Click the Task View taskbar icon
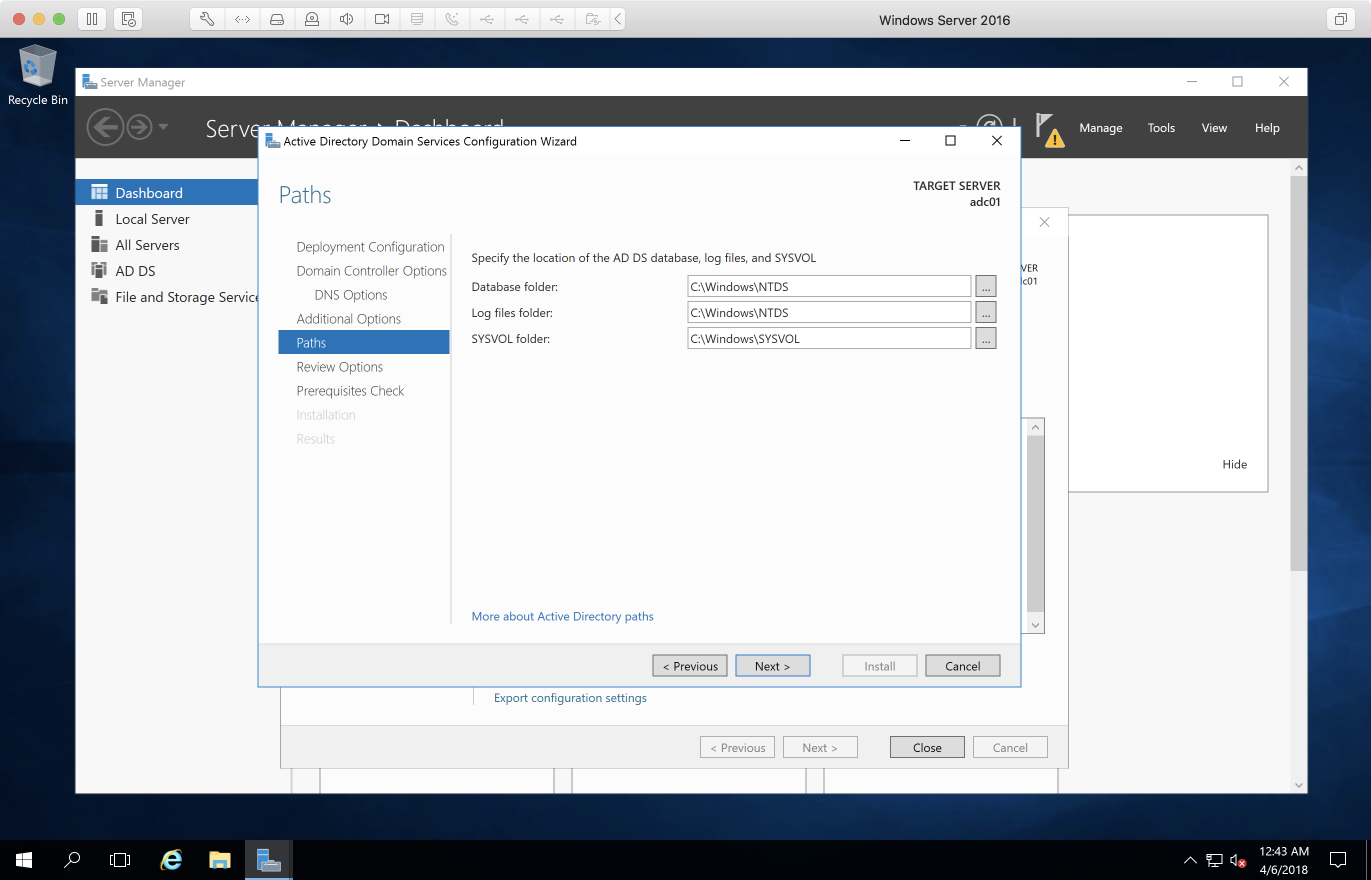 coord(120,859)
